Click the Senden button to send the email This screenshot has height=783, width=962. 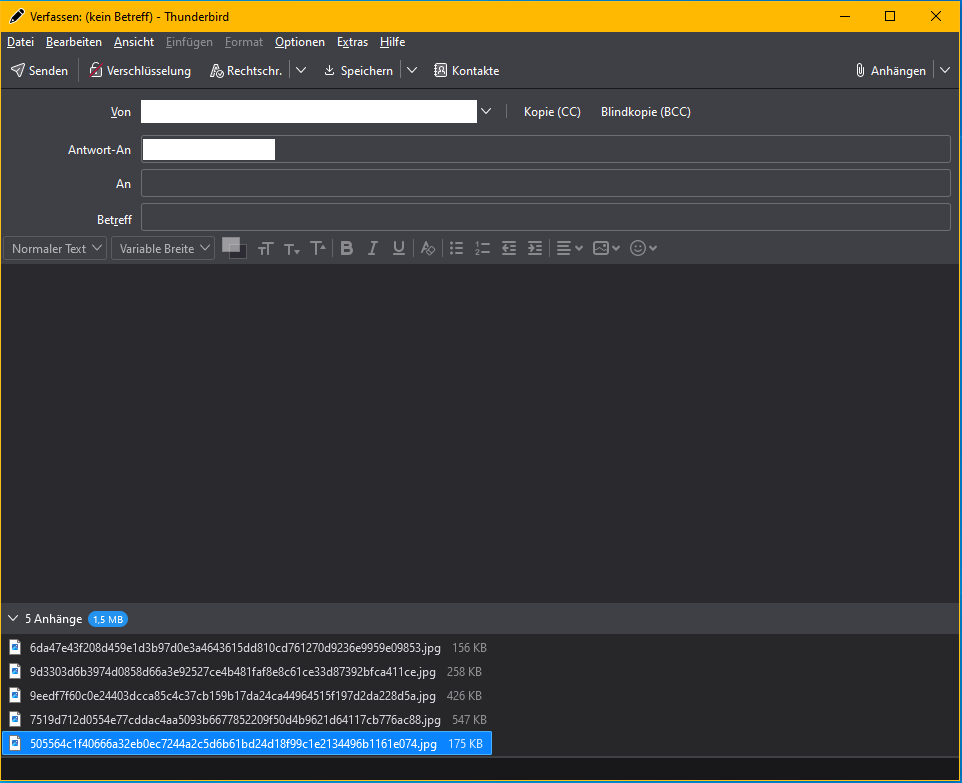point(40,71)
